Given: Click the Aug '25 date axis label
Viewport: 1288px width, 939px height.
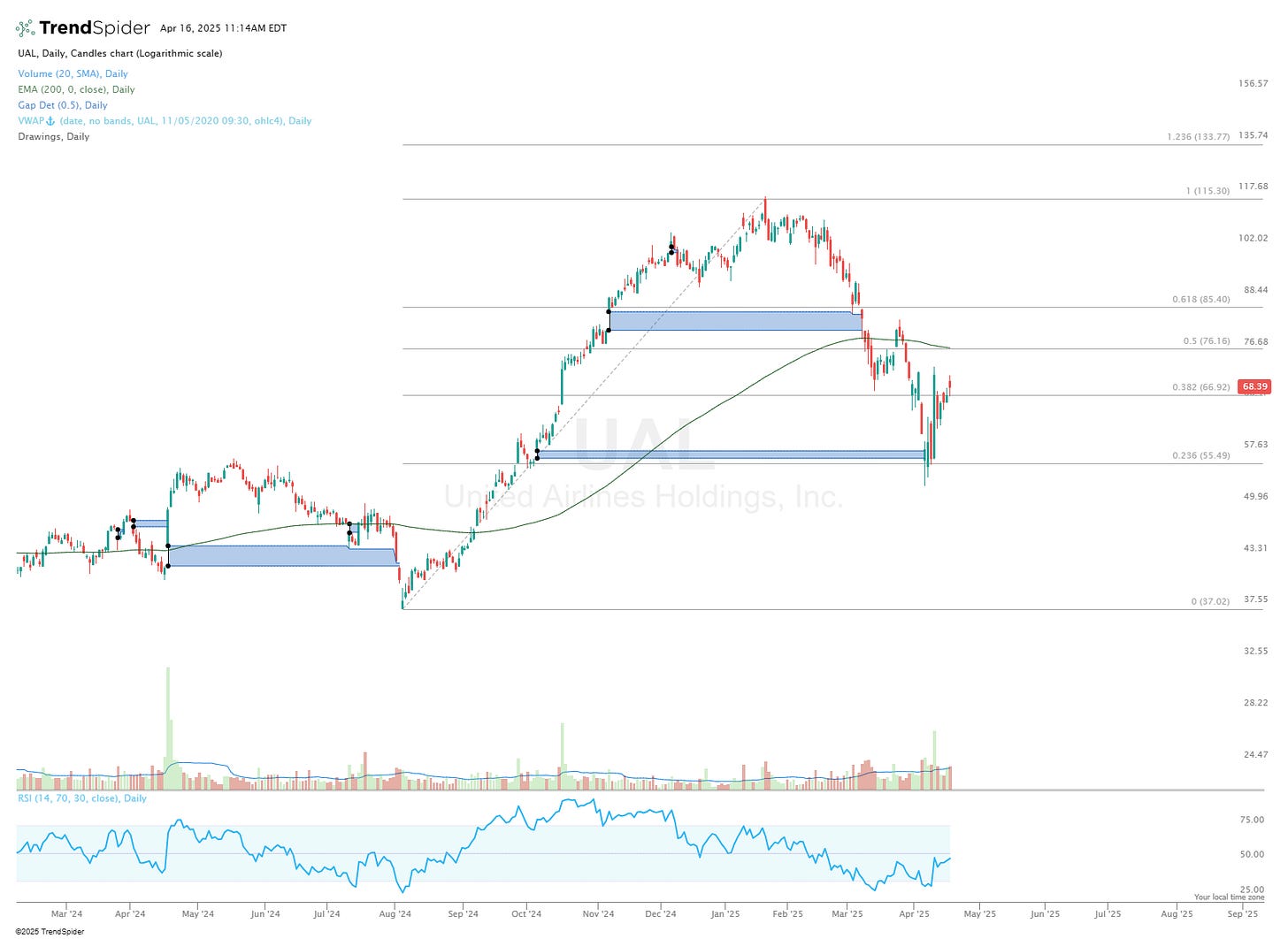Looking at the screenshot, I should point(1176,914).
